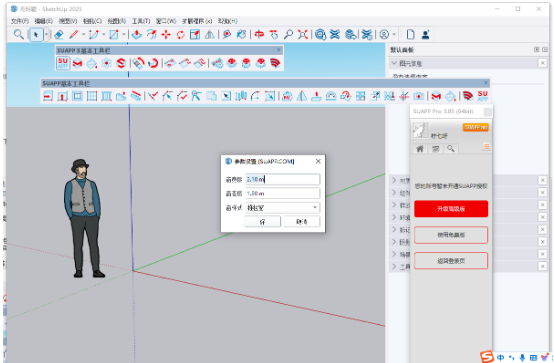The width and height of the screenshot is (554, 363).
Task: Open dropdown arrow beside the Rectangle shape tool
Action: coord(124,35)
